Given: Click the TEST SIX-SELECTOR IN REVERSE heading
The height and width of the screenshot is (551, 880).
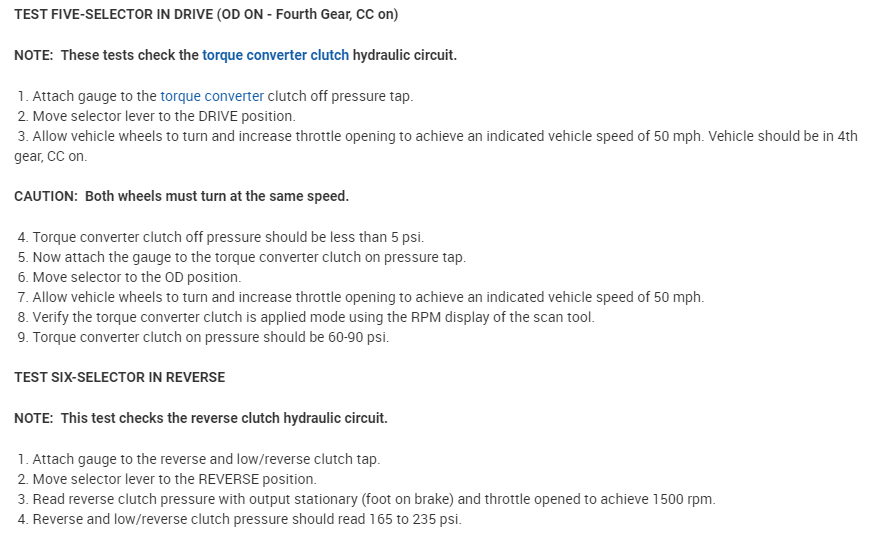Looking at the screenshot, I should point(119,377).
